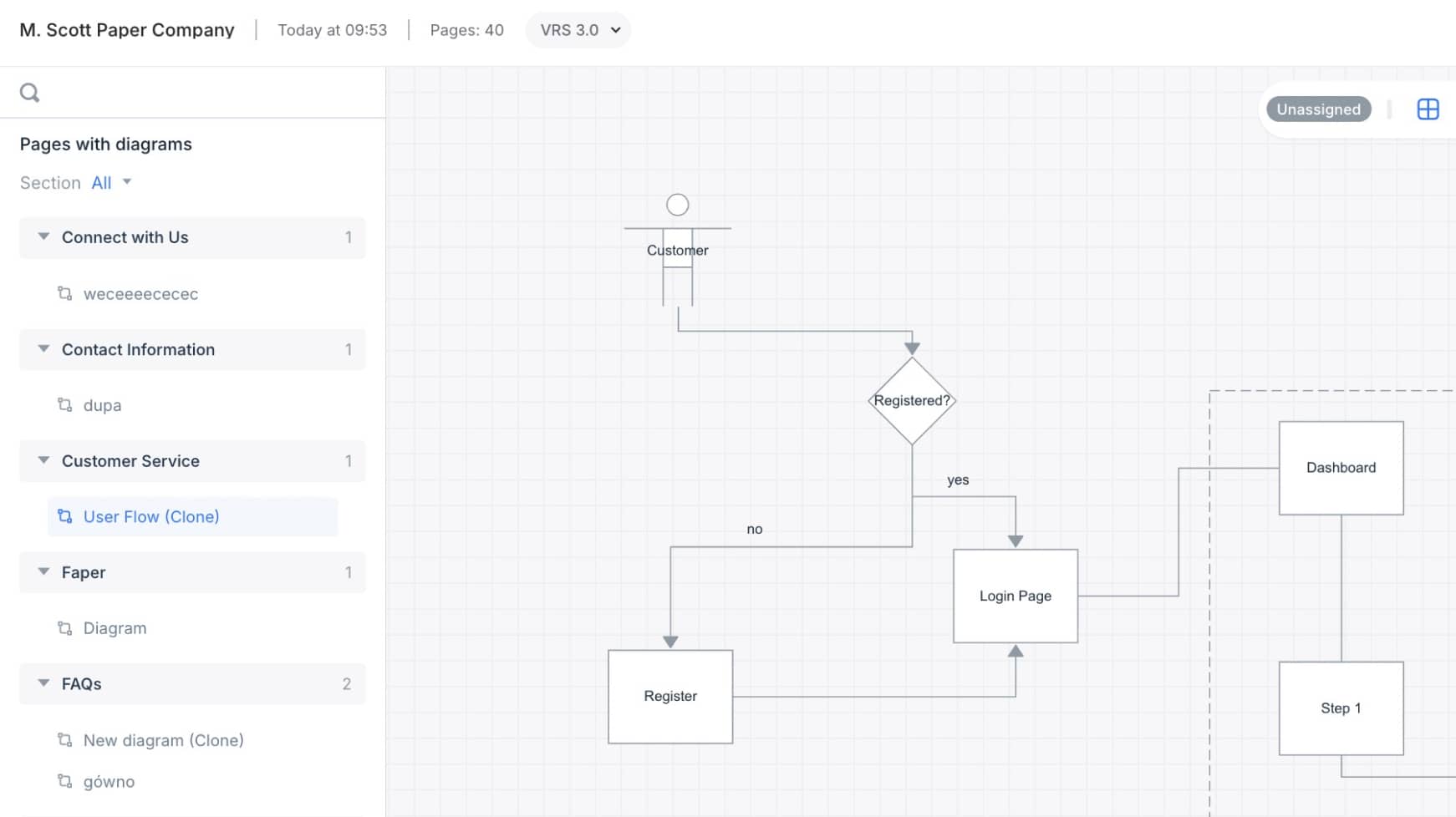The width and height of the screenshot is (1456, 817).
Task: Open the grid layout icon beside Unassigned
Action: pos(1428,109)
